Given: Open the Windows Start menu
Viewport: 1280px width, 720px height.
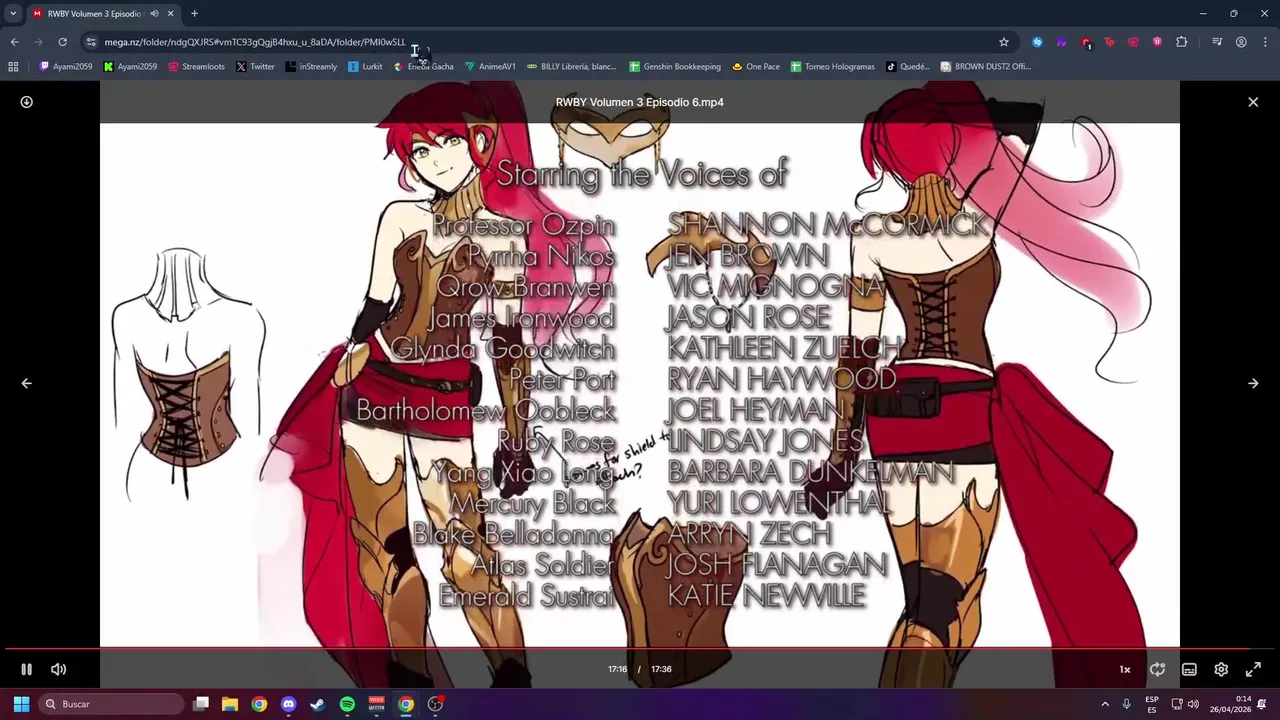Looking at the screenshot, I should tap(21, 704).
